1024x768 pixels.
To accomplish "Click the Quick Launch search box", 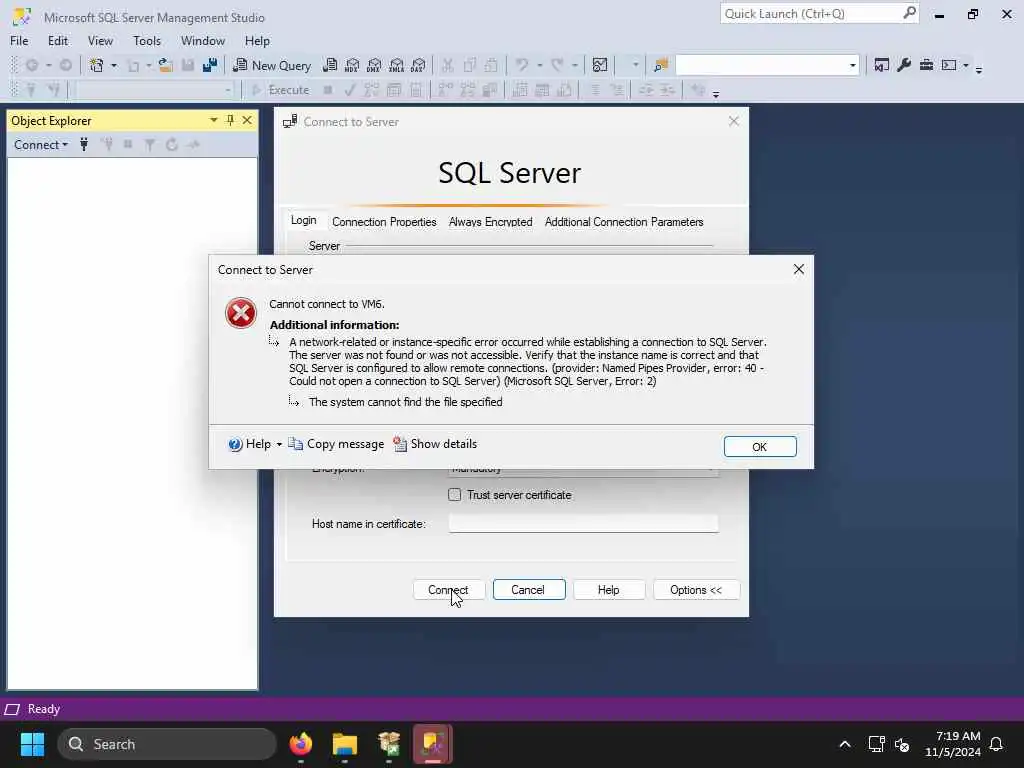I will [x=819, y=14].
